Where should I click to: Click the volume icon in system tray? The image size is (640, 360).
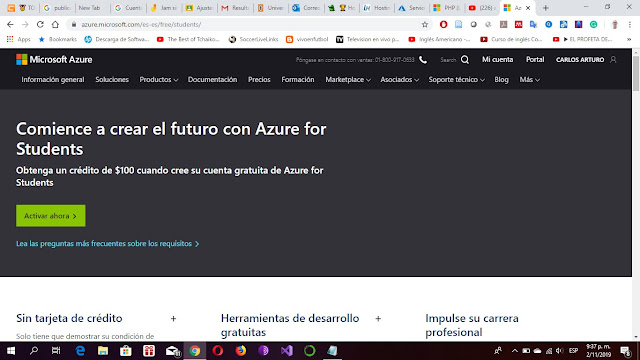tap(560, 351)
